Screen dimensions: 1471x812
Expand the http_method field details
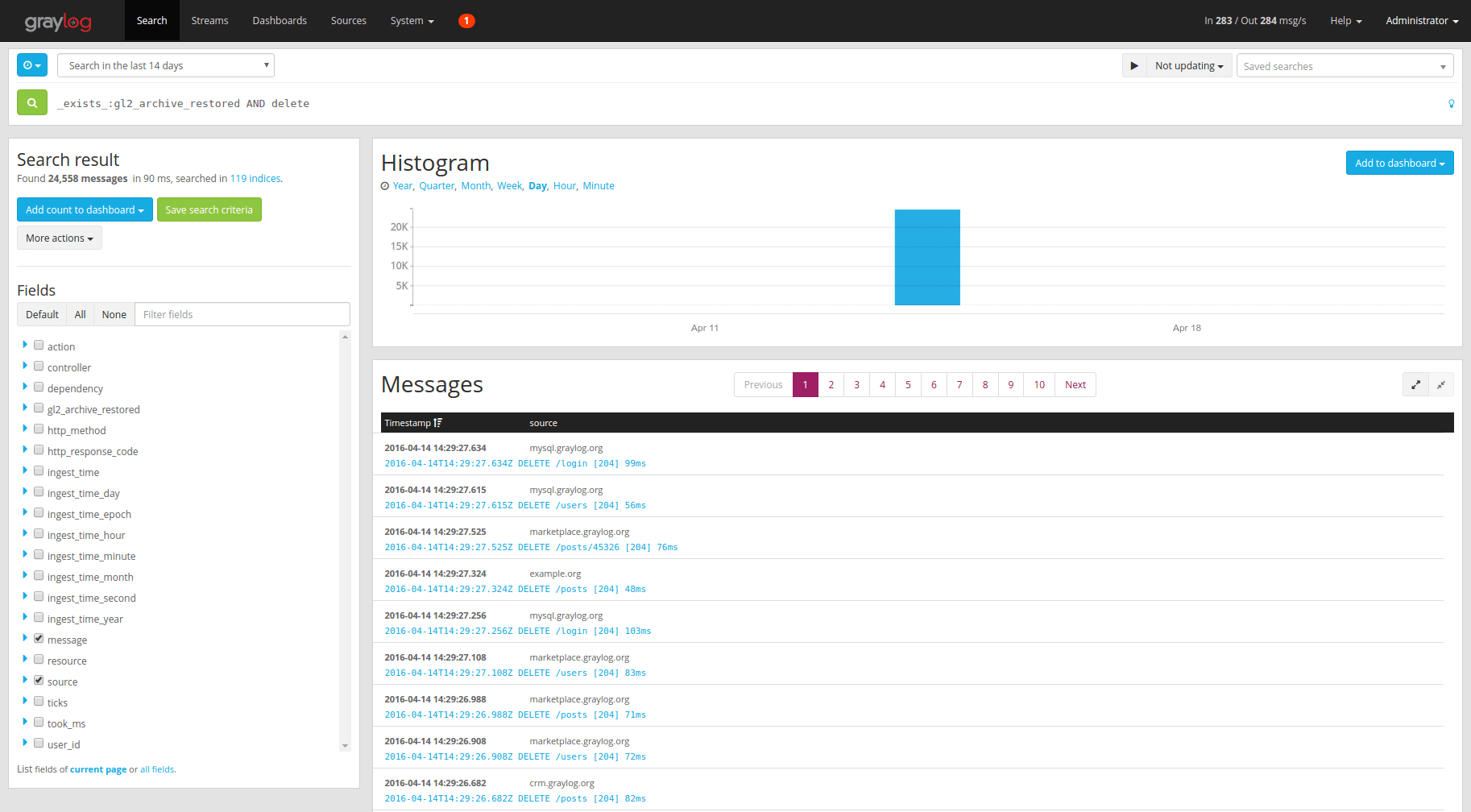click(x=25, y=429)
